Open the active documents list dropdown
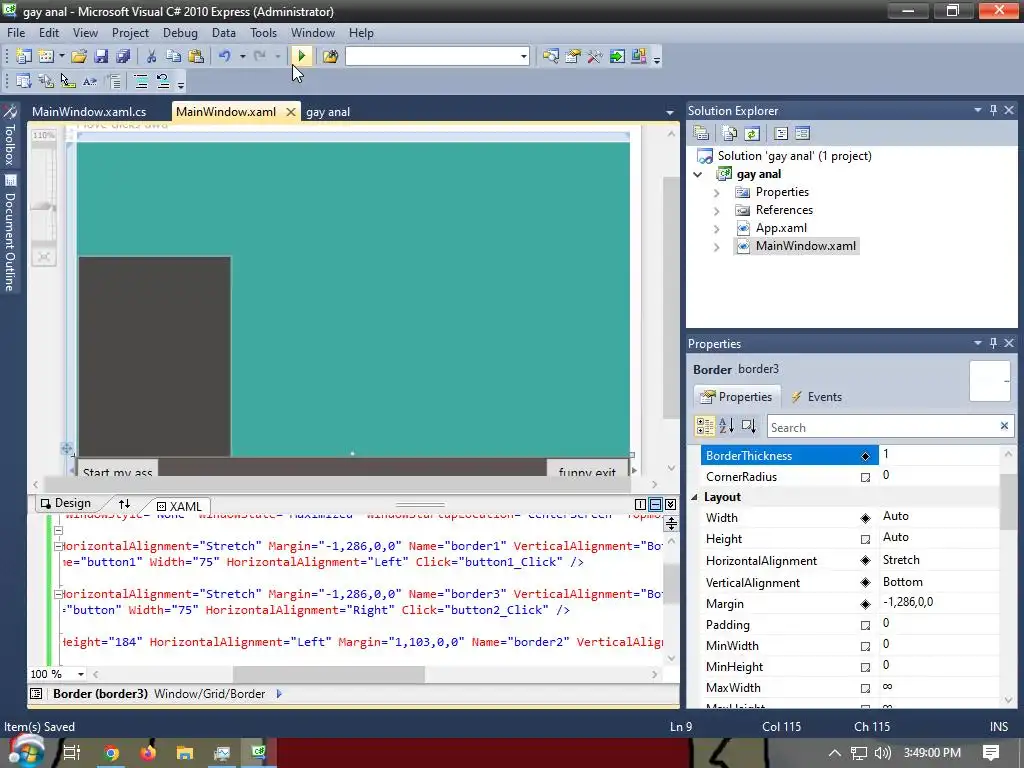This screenshot has height=768, width=1024. pos(669,112)
